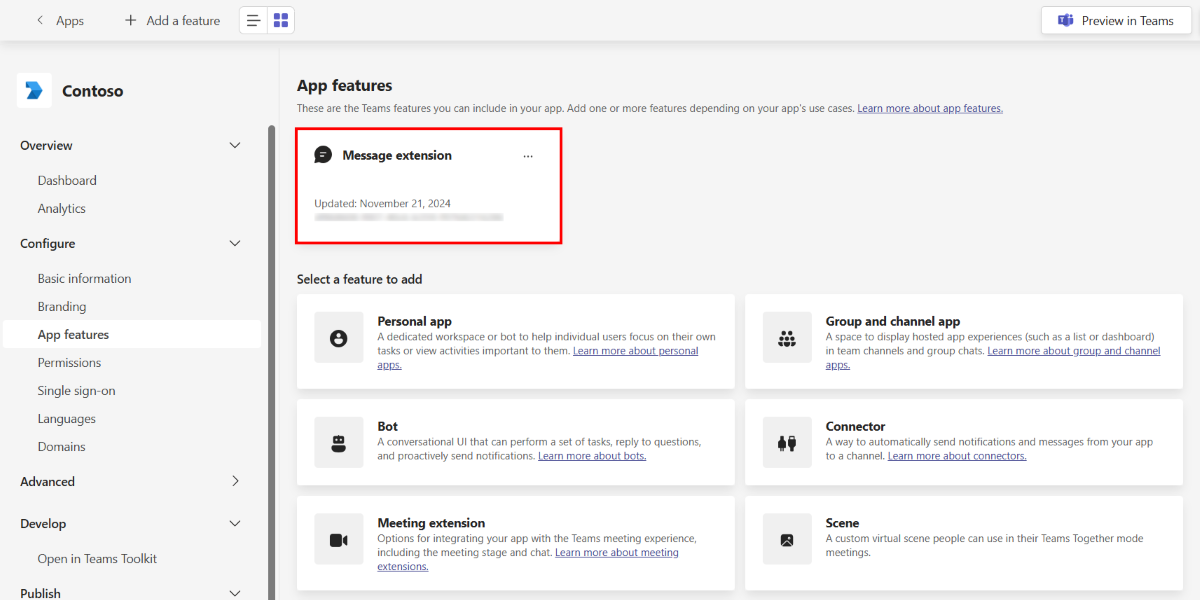Select the Bot feature card title

[388, 427]
